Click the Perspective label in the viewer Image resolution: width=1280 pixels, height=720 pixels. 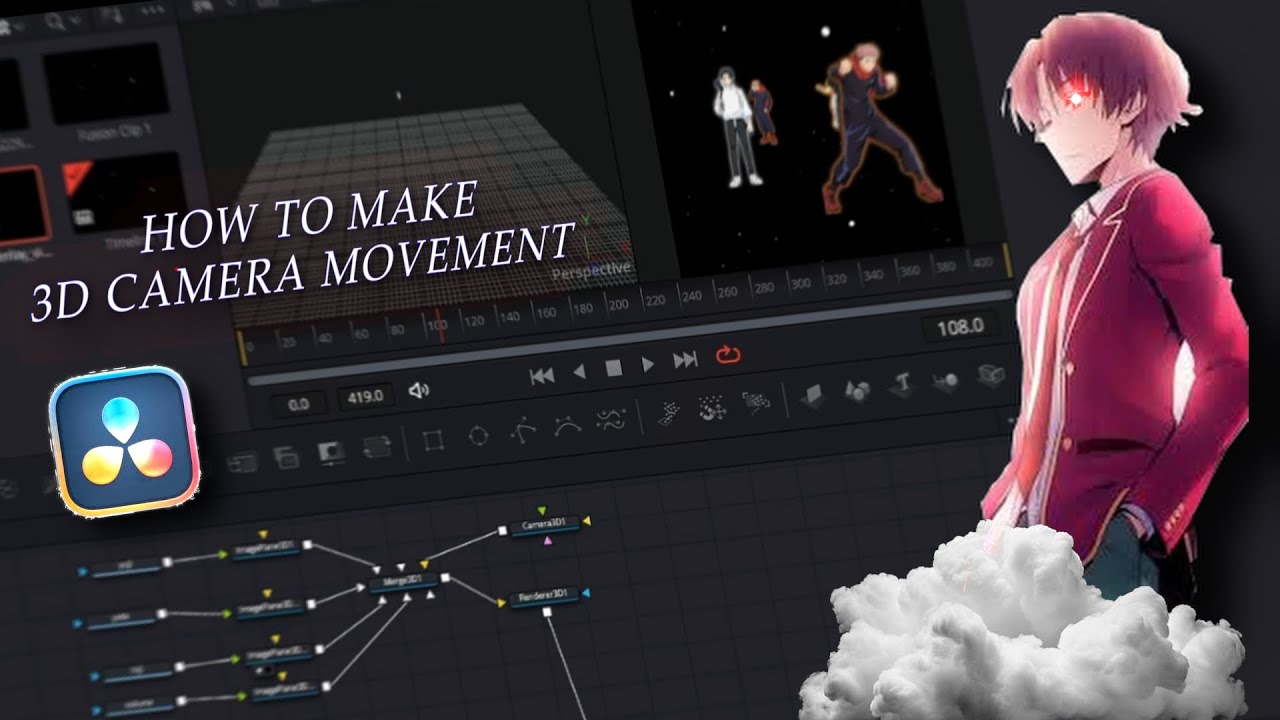coord(592,269)
